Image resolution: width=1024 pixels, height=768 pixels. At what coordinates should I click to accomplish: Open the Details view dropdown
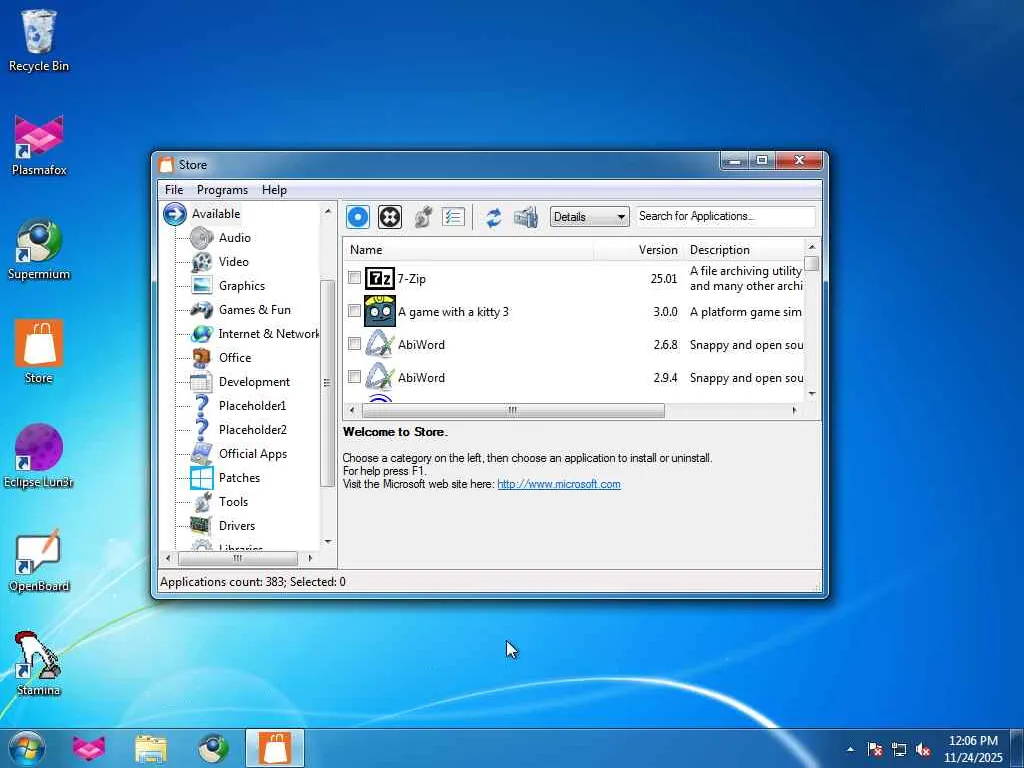589,217
